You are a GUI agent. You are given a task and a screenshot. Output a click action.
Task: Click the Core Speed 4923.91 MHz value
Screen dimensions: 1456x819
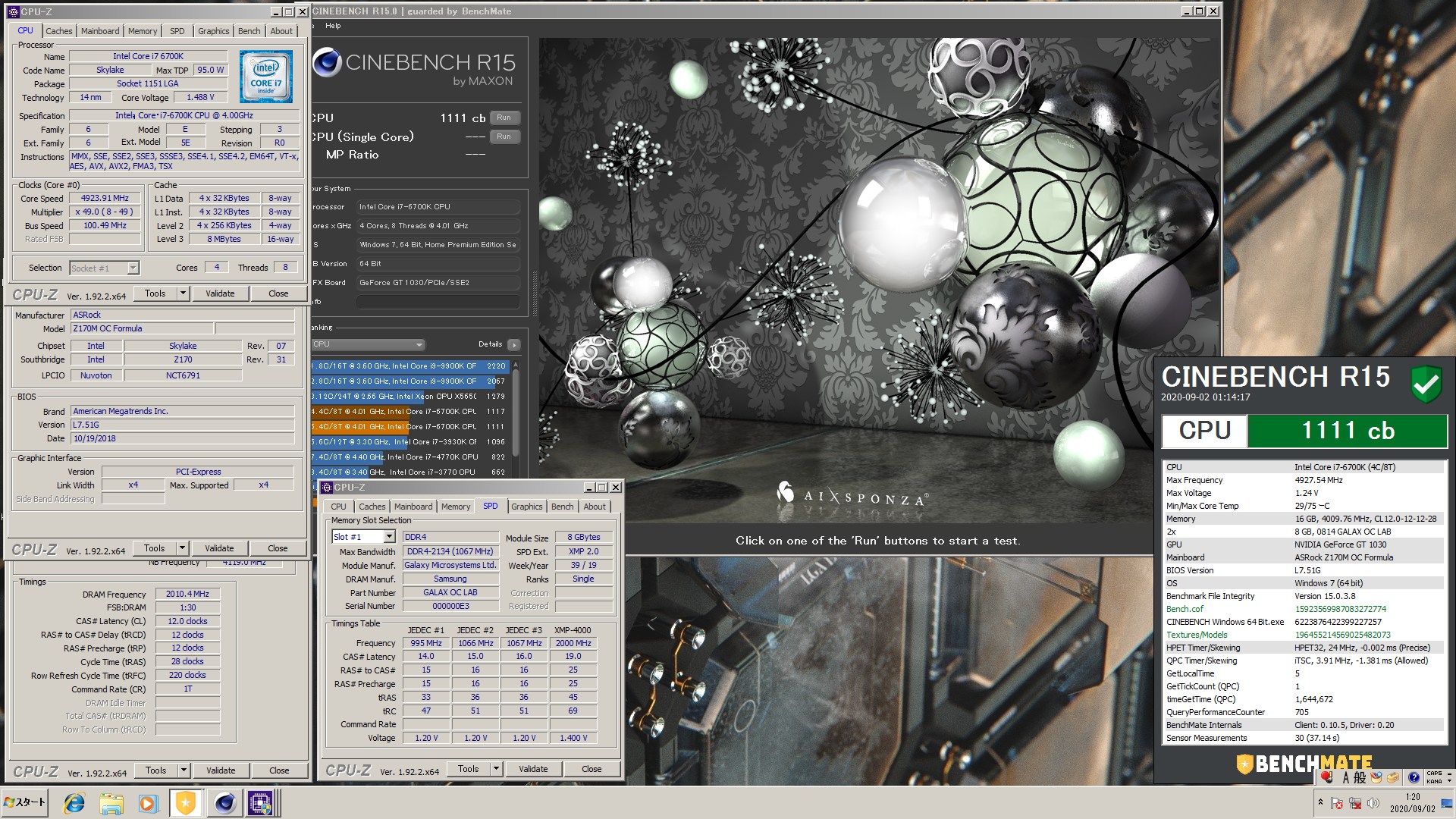coord(105,199)
